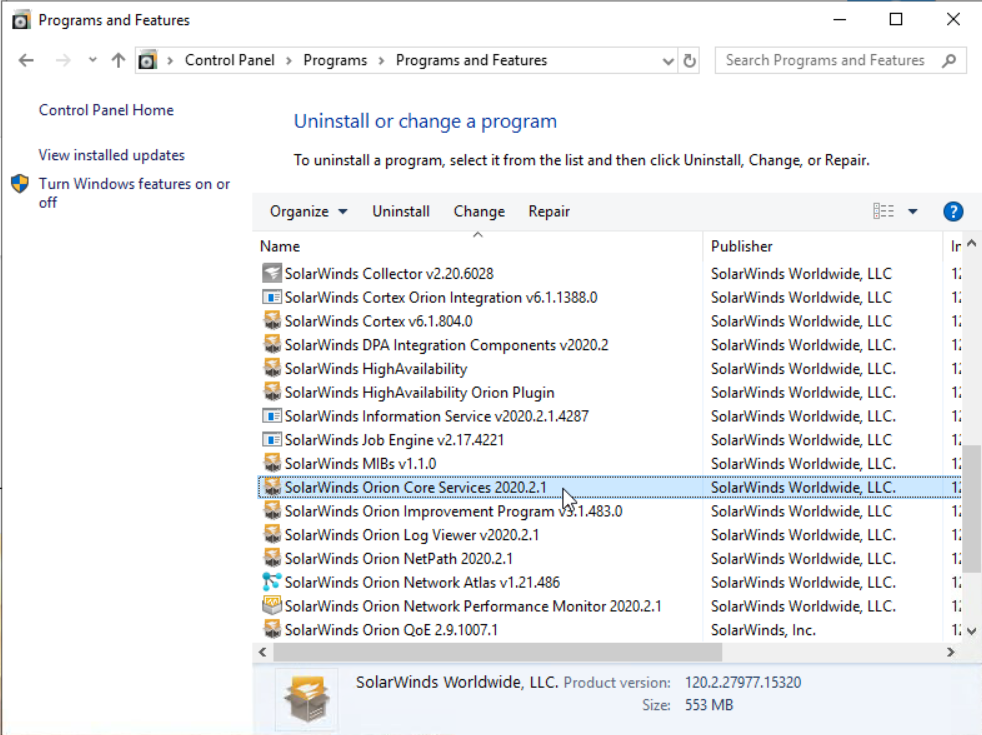Click the Control Panel icon in address bar

click(x=147, y=61)
